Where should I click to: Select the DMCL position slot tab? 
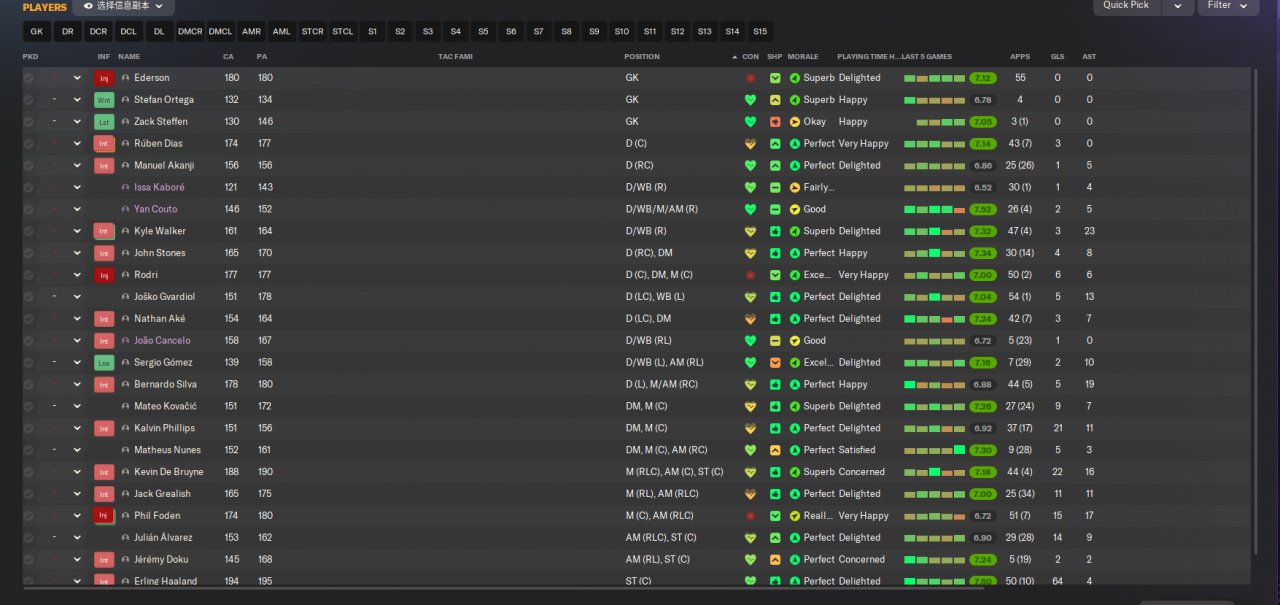point(221,32)
